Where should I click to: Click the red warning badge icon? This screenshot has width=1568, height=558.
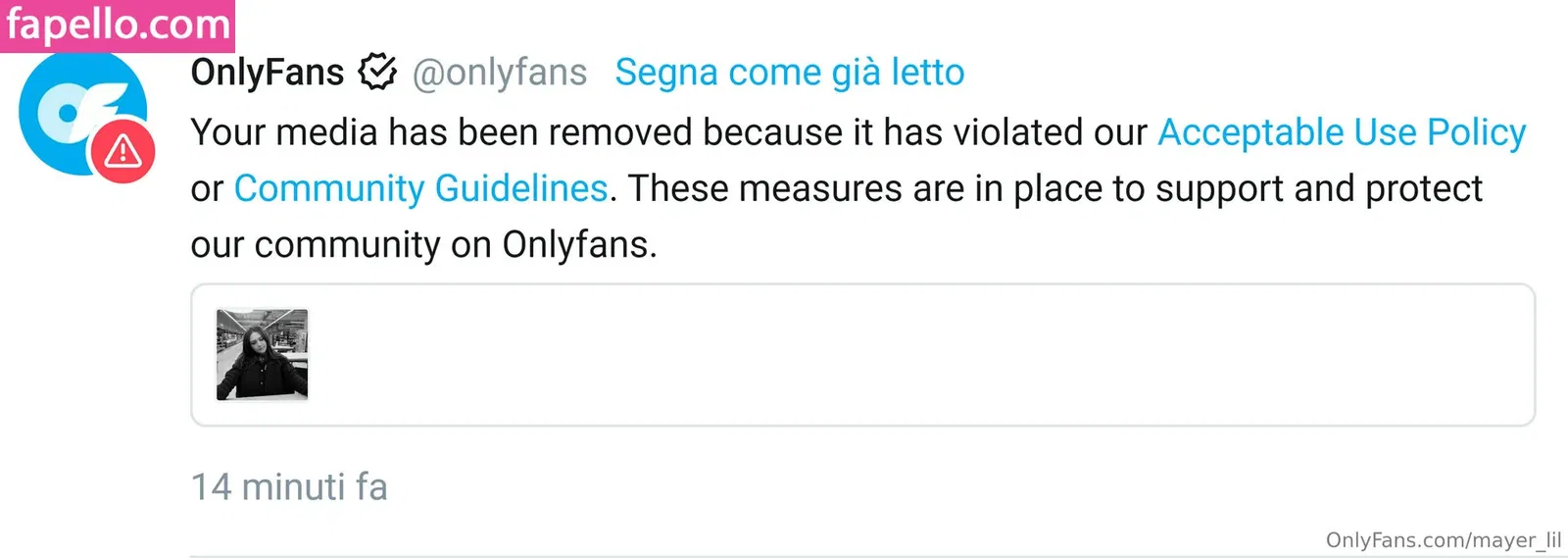click(x=122, y=152)
